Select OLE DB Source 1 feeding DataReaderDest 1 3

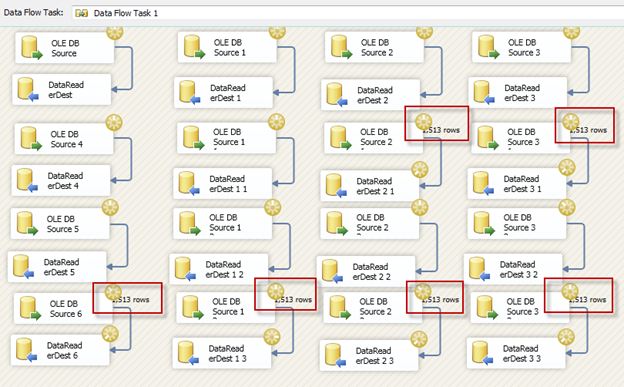coord(225,307)
